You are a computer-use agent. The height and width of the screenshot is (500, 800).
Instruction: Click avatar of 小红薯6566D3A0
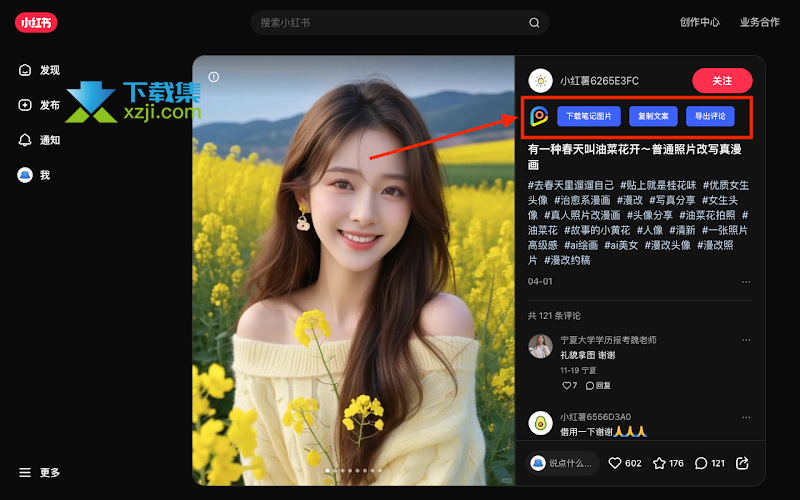pyautogui.click(x=540, y=423)
